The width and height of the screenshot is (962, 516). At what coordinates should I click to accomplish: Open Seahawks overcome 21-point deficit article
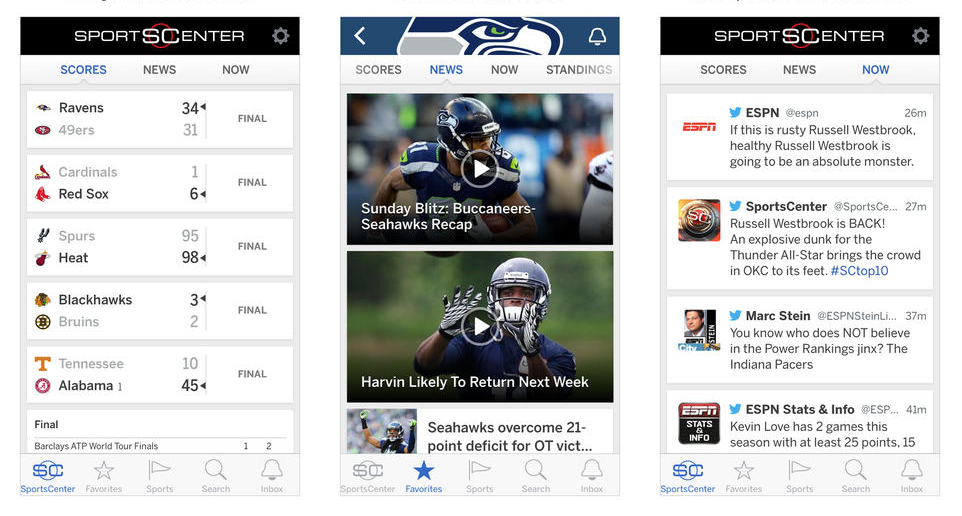click(x=480, y=431)
